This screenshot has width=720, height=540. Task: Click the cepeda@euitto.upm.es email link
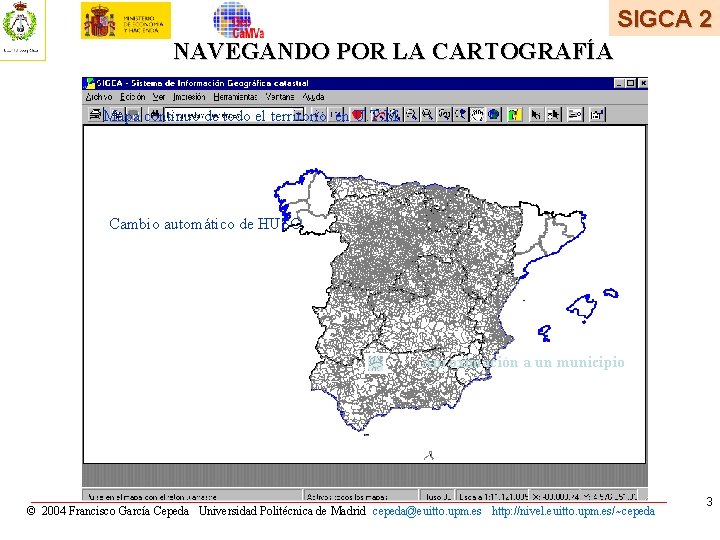[427, 511]
